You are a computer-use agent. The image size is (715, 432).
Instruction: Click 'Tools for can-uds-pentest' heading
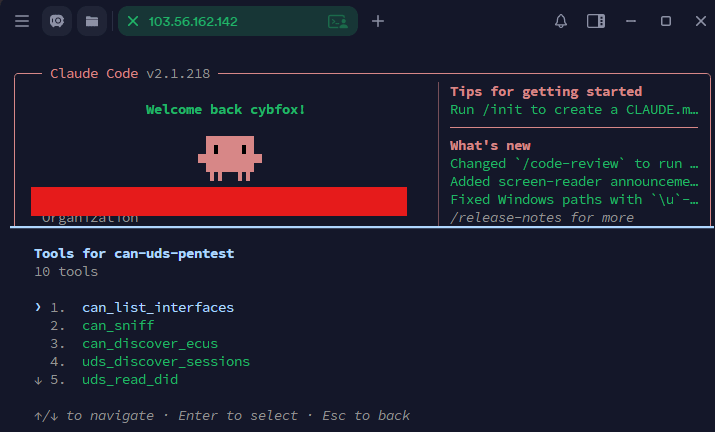(x=134, y=254)
